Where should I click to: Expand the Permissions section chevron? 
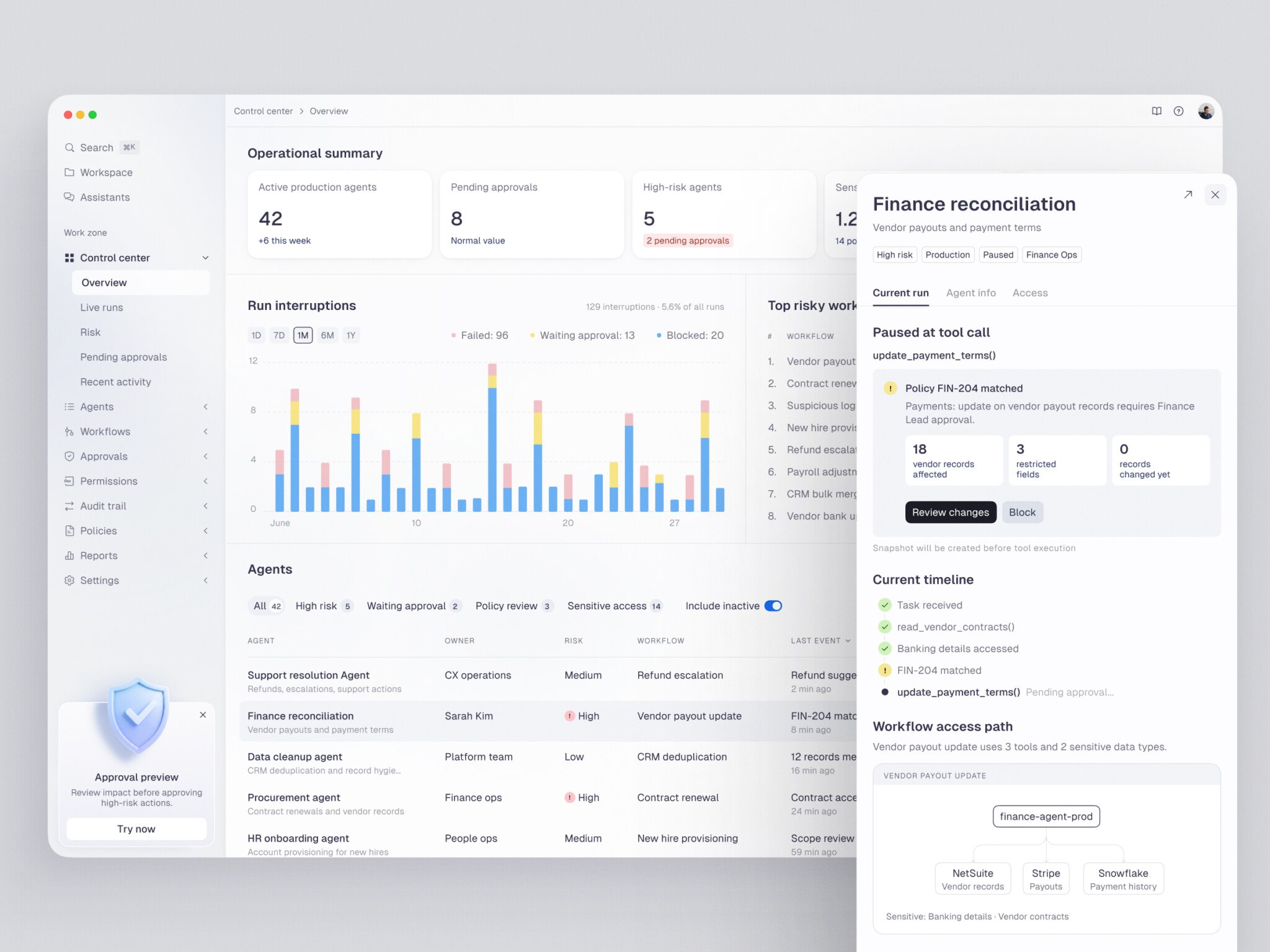pyautogui.click(x=205, y=481)
